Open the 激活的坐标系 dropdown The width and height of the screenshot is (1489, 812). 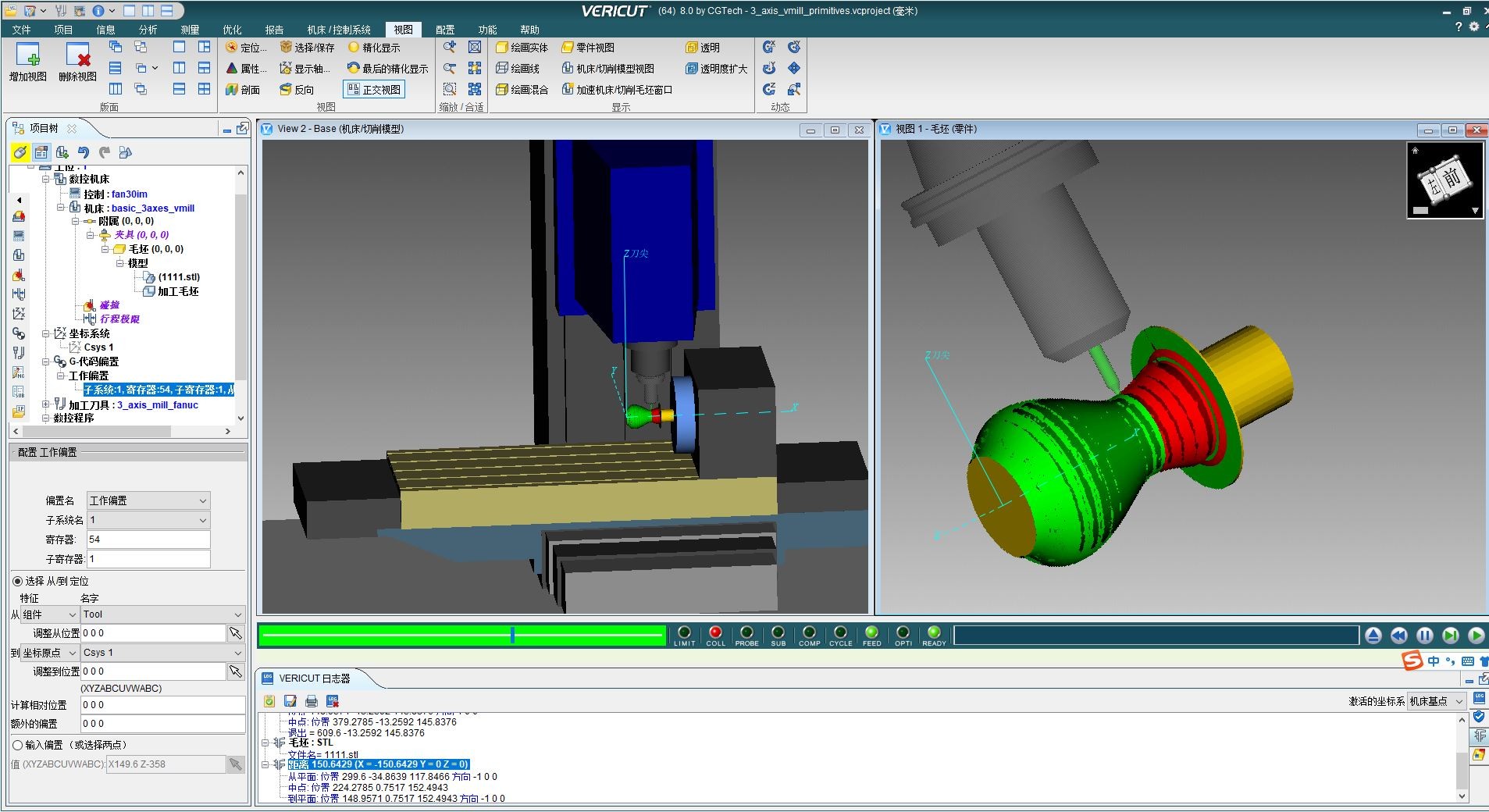click(x=1436, y=701)
